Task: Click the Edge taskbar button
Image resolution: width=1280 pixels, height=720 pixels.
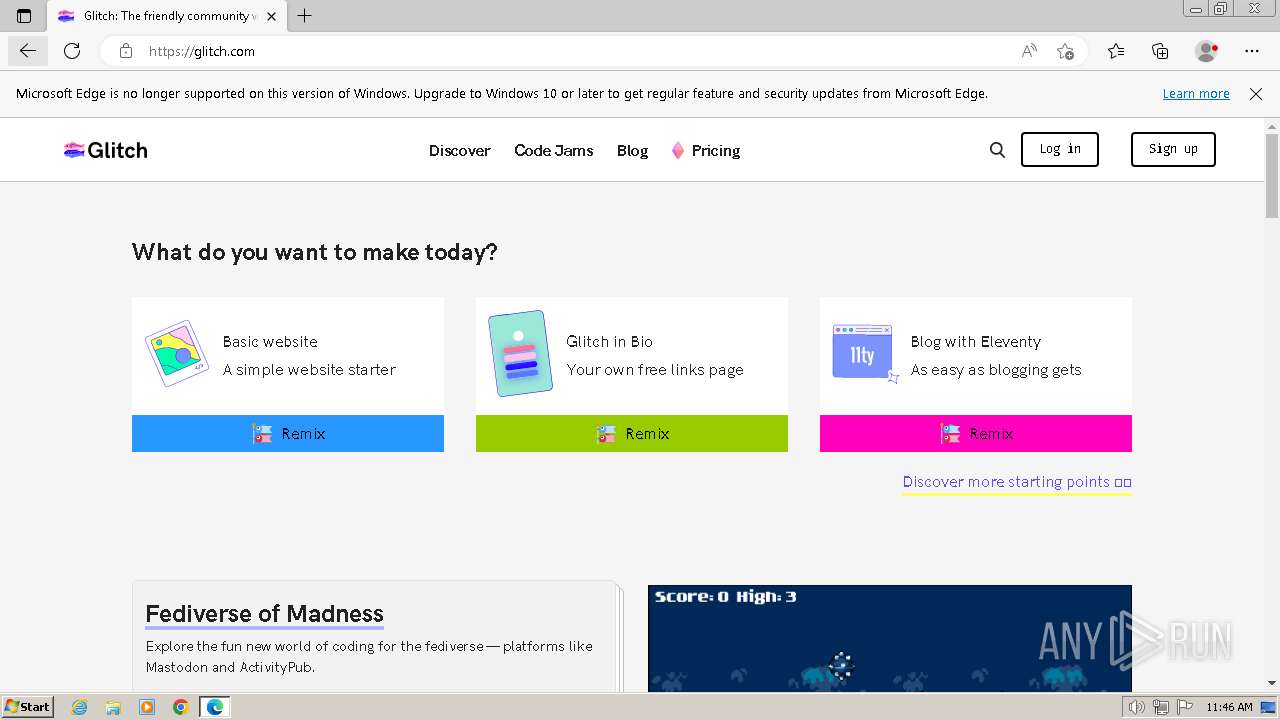Action: 215,707
